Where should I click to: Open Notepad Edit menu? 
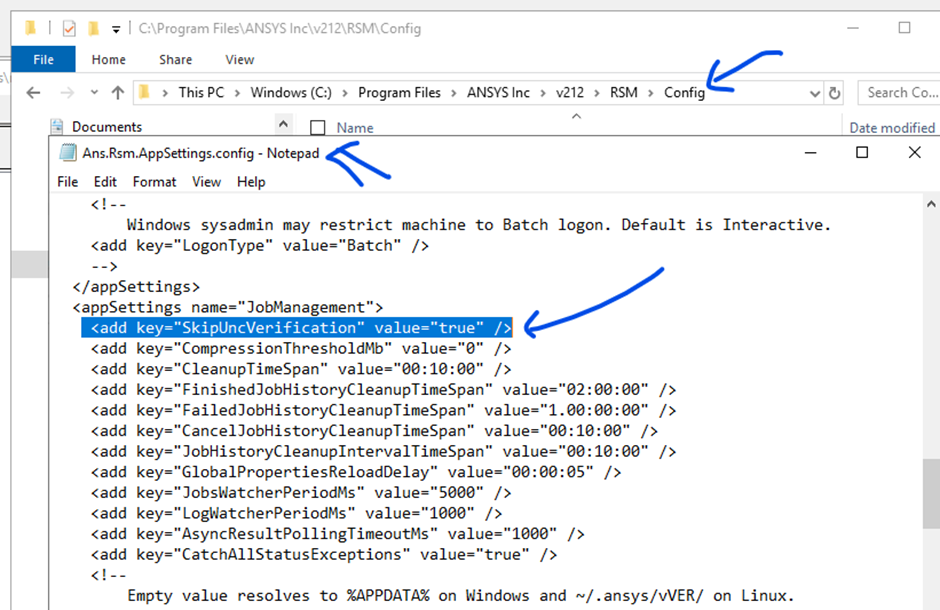(x=105, y=182)
